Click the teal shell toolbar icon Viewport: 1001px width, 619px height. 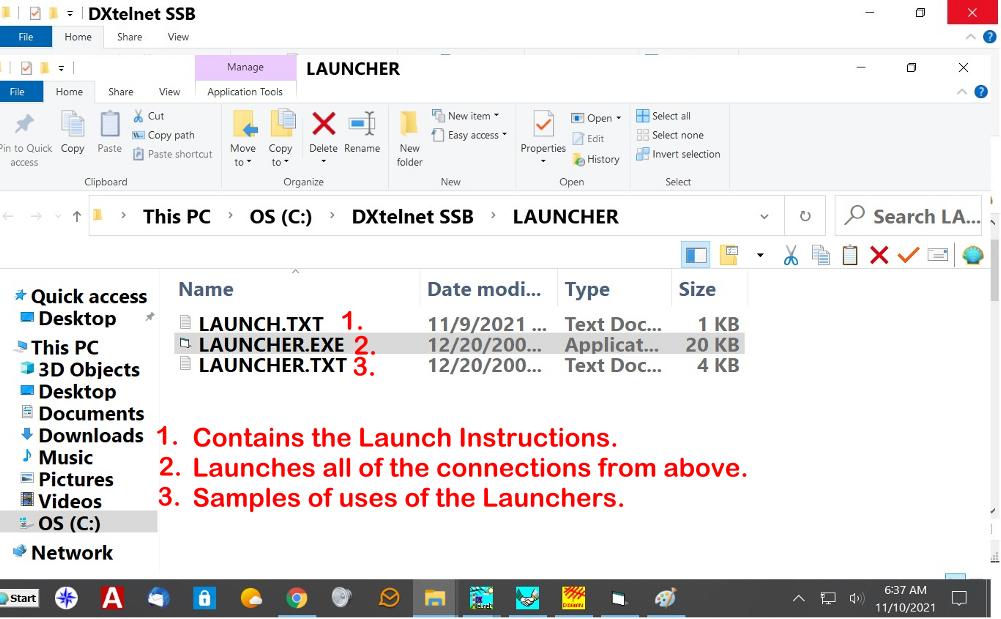[973, 255]
